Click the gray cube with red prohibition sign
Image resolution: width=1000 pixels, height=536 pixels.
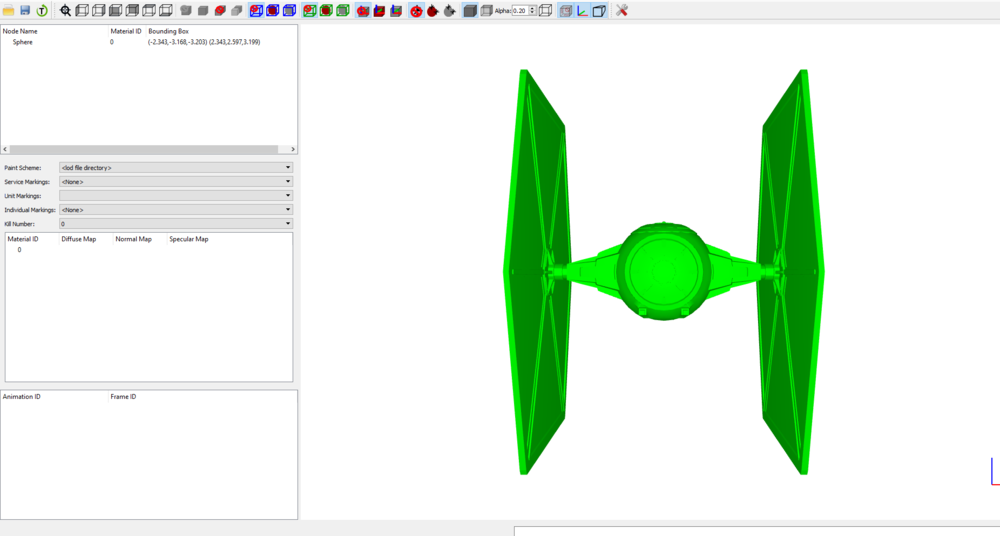(x=220, y=10)
